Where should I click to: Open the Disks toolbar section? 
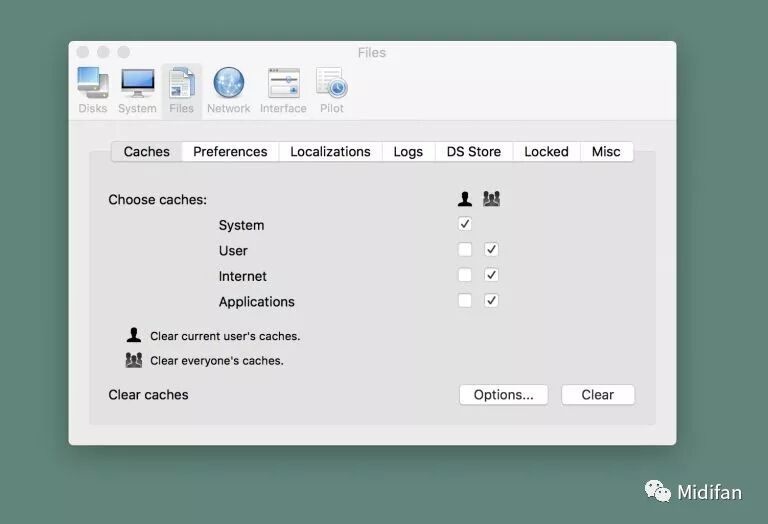tap(93, 91)
